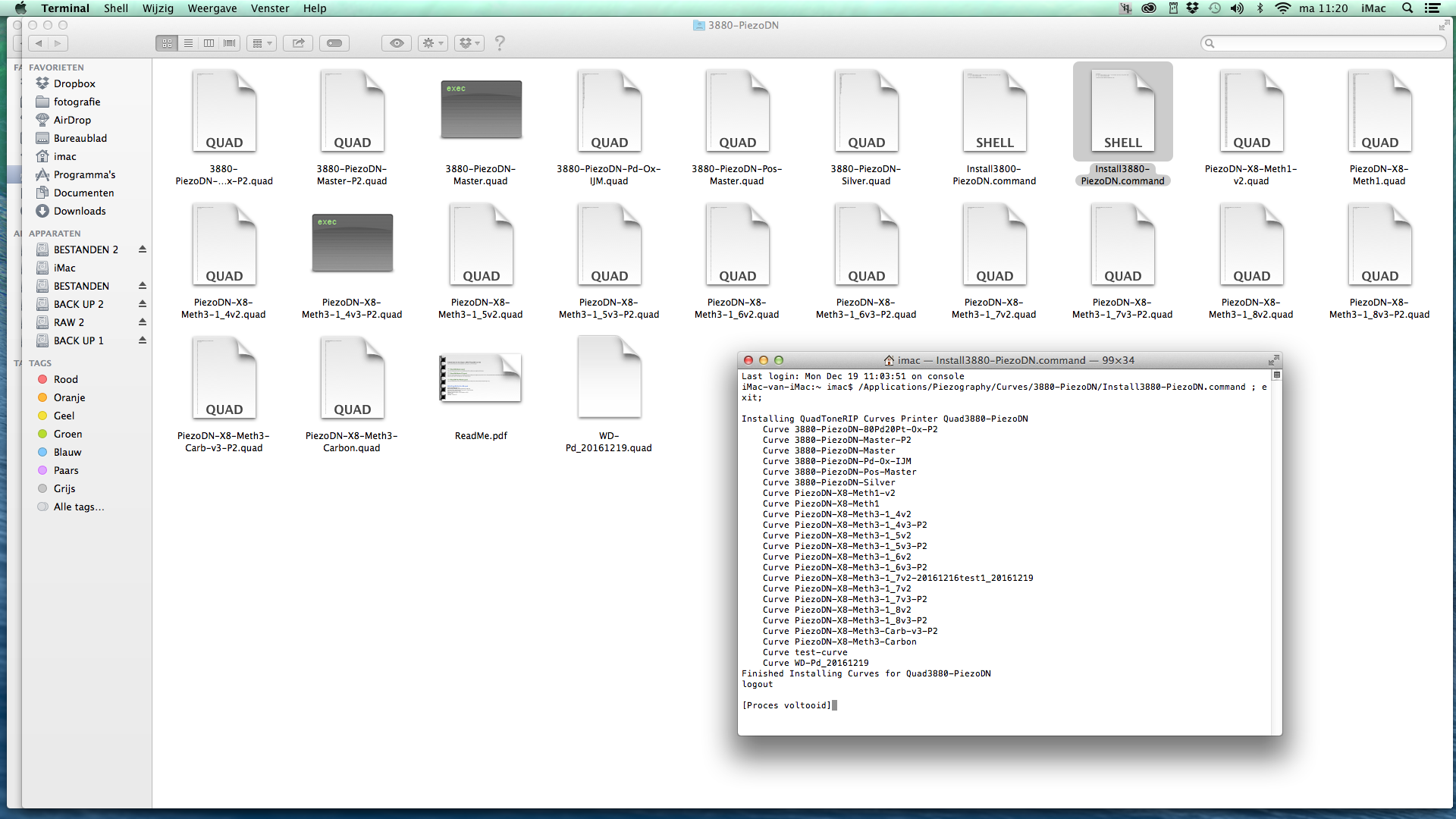Open the Dropbox toolbar dropdown
Screen dimensions: 1456x819
click(469, 43)
